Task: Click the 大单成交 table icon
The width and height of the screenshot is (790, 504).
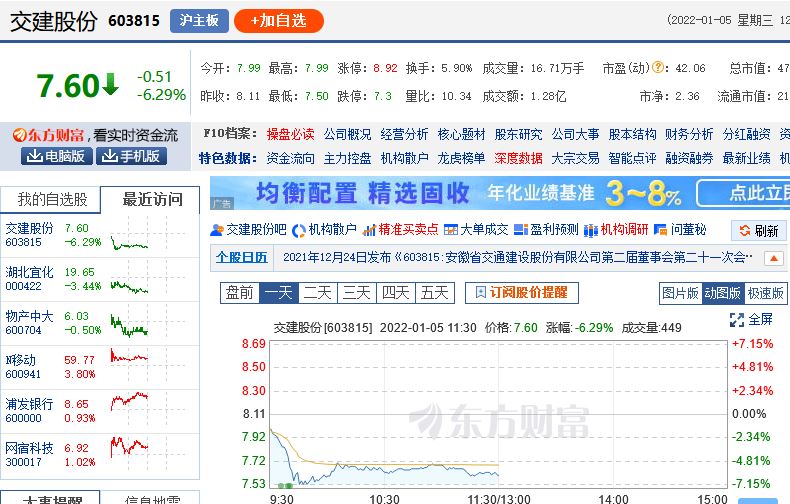Action: pyautogui.click(x=450, y=230)
